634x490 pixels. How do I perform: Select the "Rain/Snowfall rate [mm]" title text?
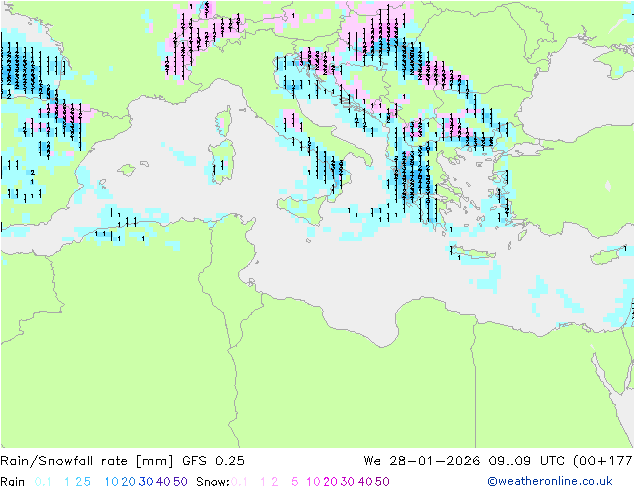[x=87, y=461]
